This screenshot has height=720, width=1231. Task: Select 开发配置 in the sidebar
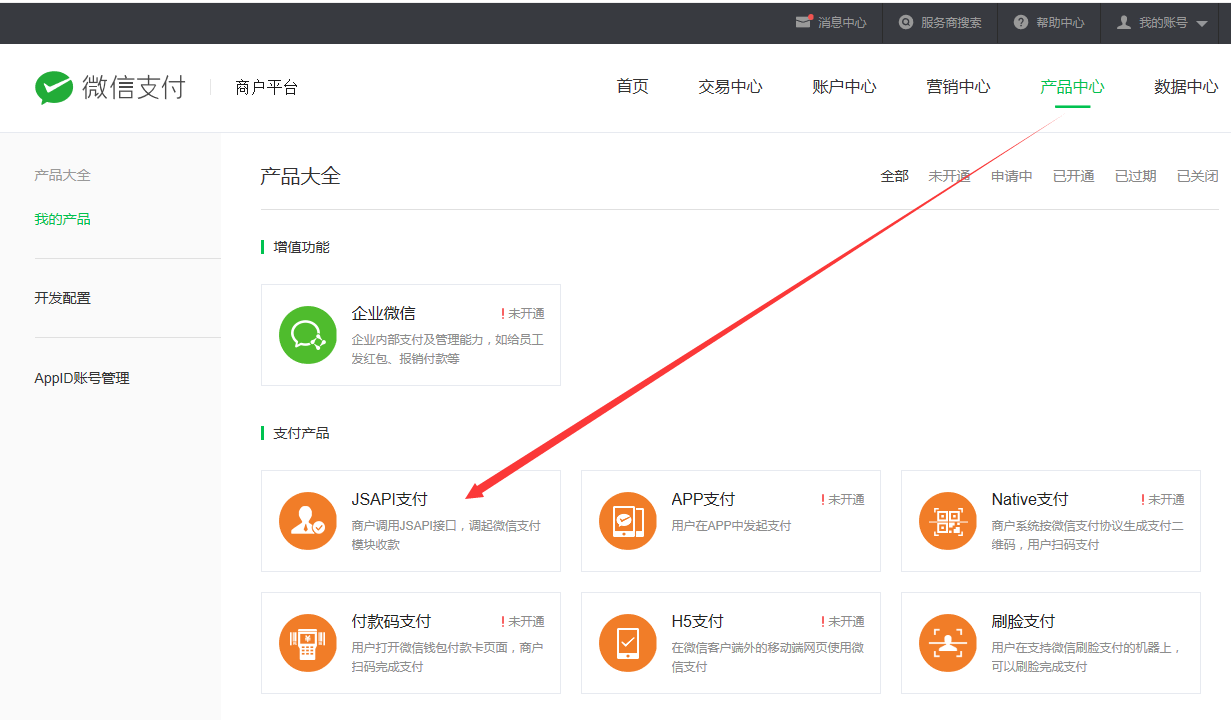click(62, 298)
